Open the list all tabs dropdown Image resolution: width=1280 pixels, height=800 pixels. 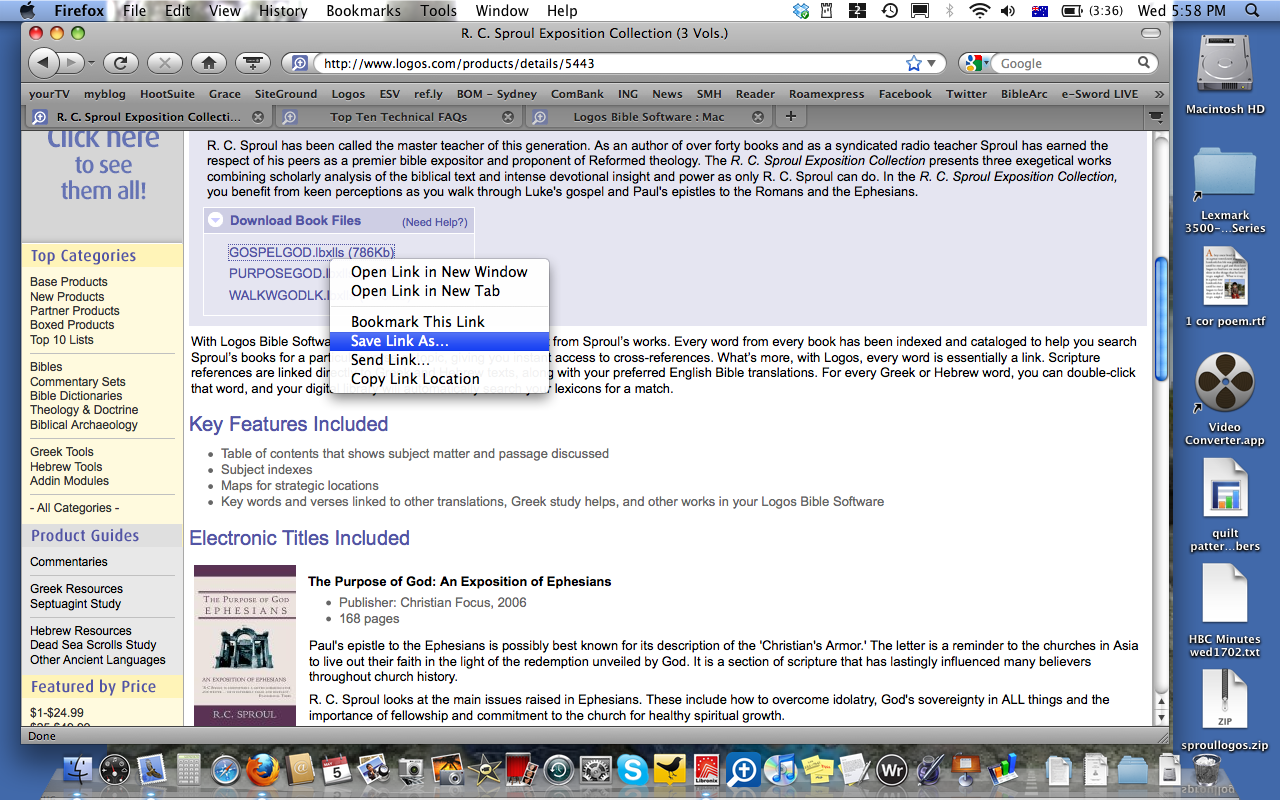[x=1158, y=116]
